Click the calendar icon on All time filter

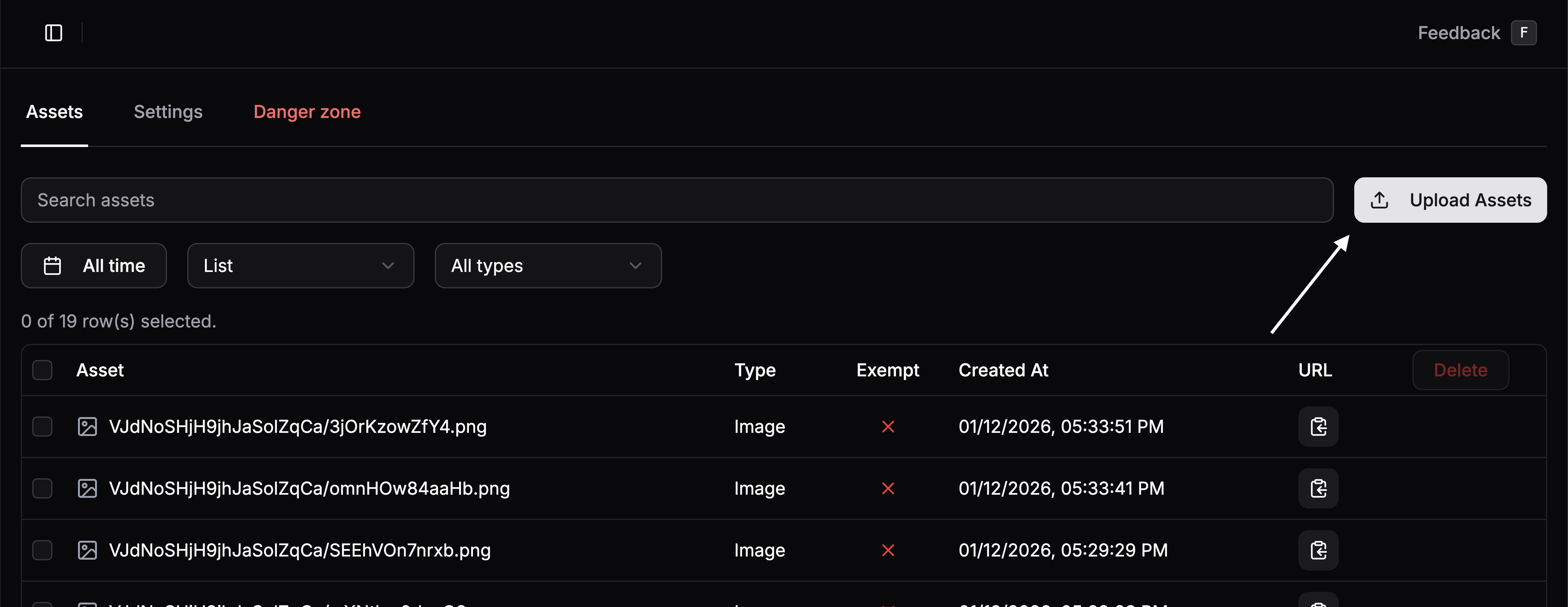coord(52,265)
